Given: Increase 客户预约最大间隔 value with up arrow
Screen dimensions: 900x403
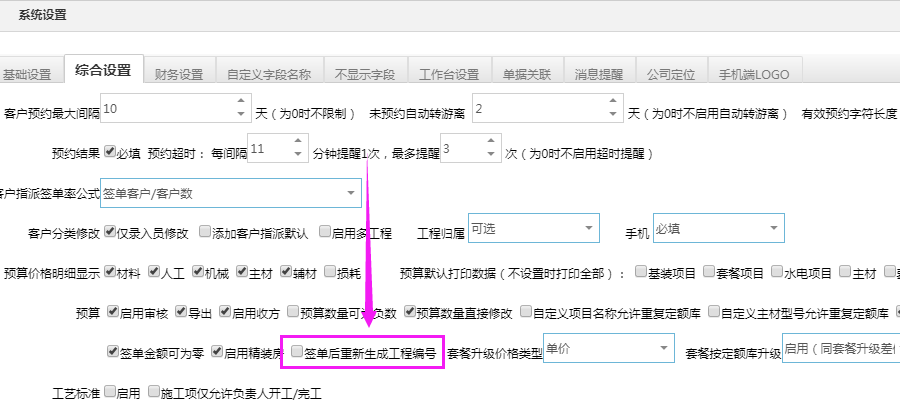Looking at the screenshot, I should 240,101.
